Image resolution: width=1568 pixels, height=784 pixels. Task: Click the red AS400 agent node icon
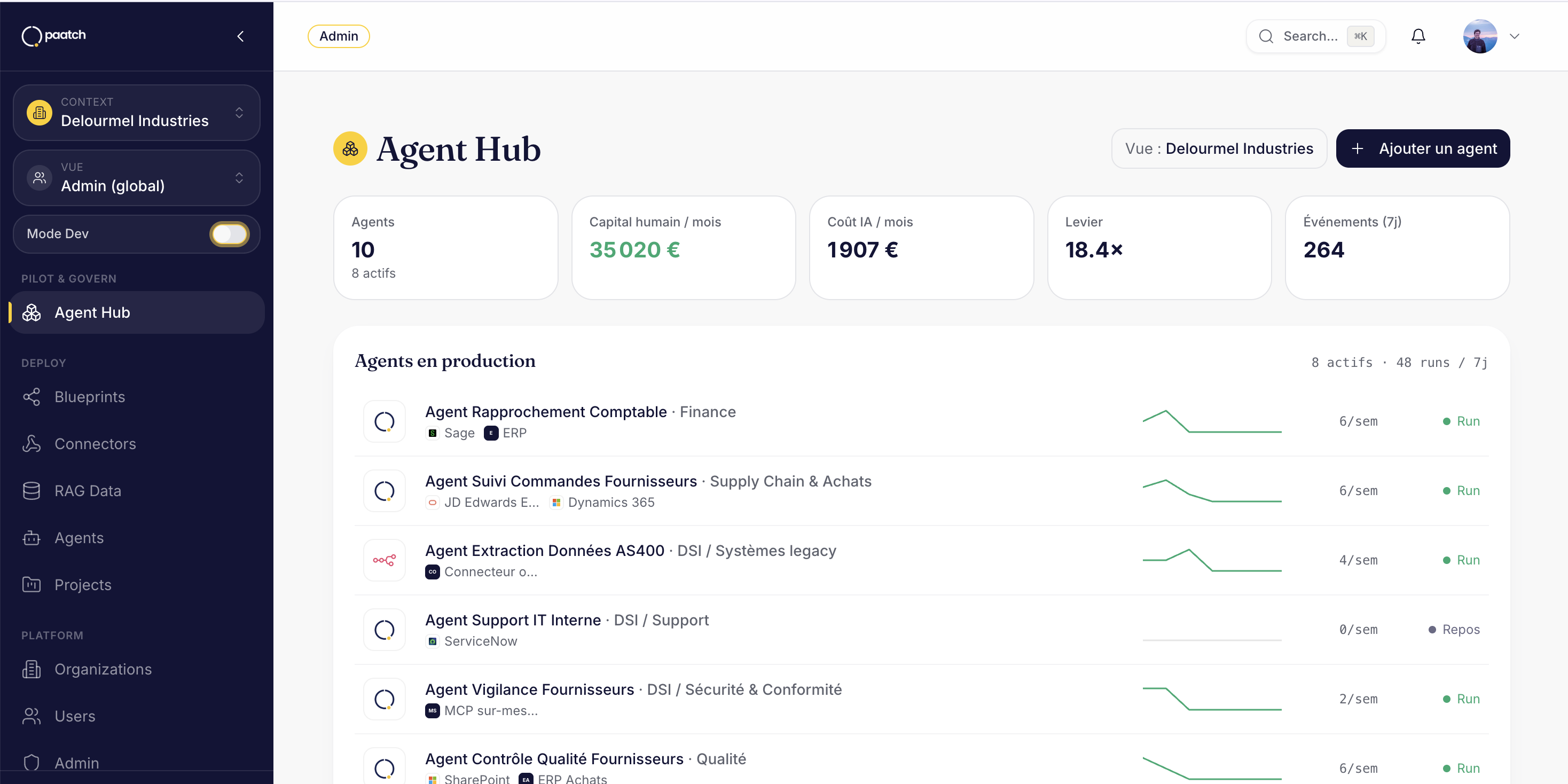click(384, 560)
